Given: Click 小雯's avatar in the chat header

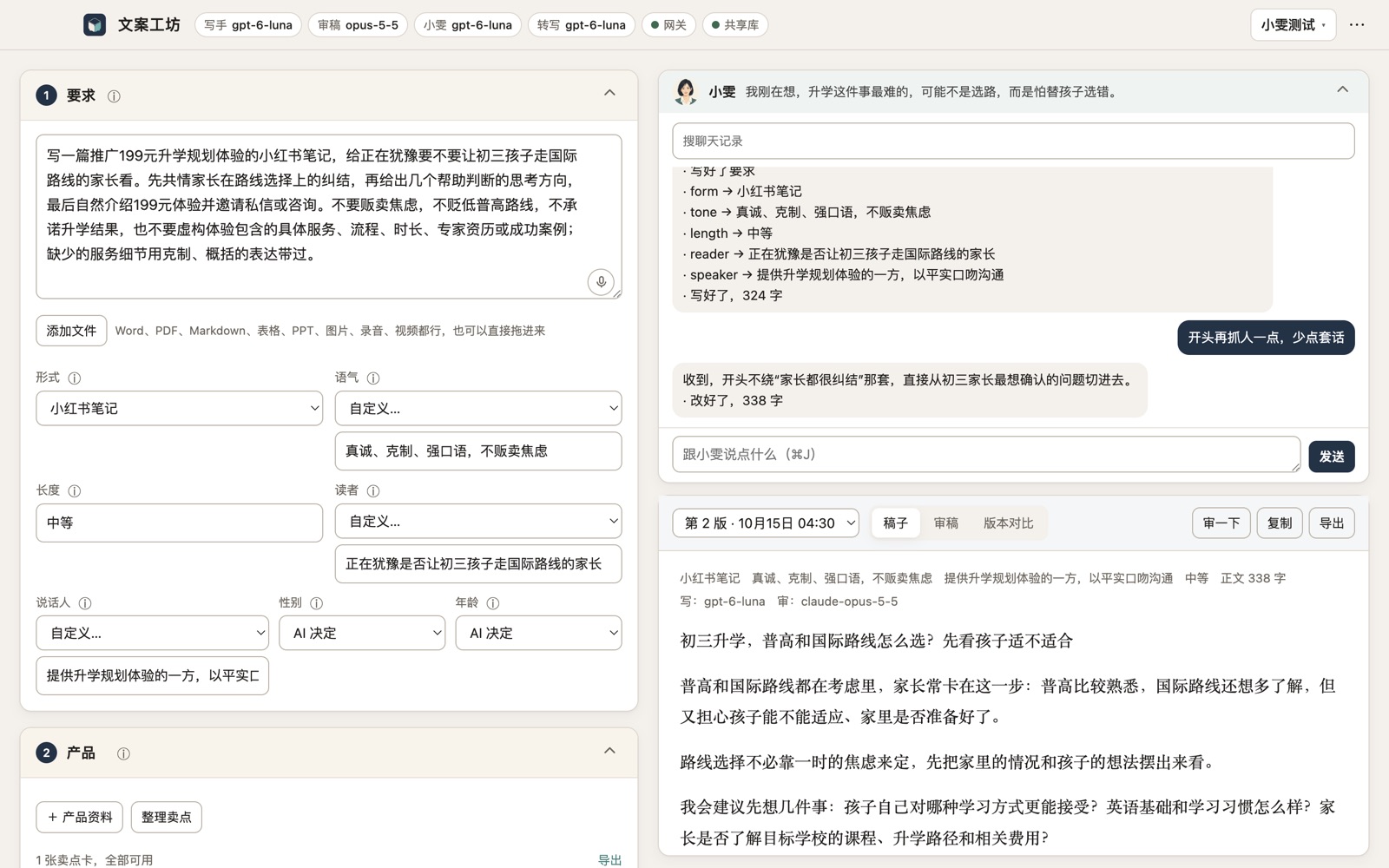Looking at the screenshot, I should (686, 91).
